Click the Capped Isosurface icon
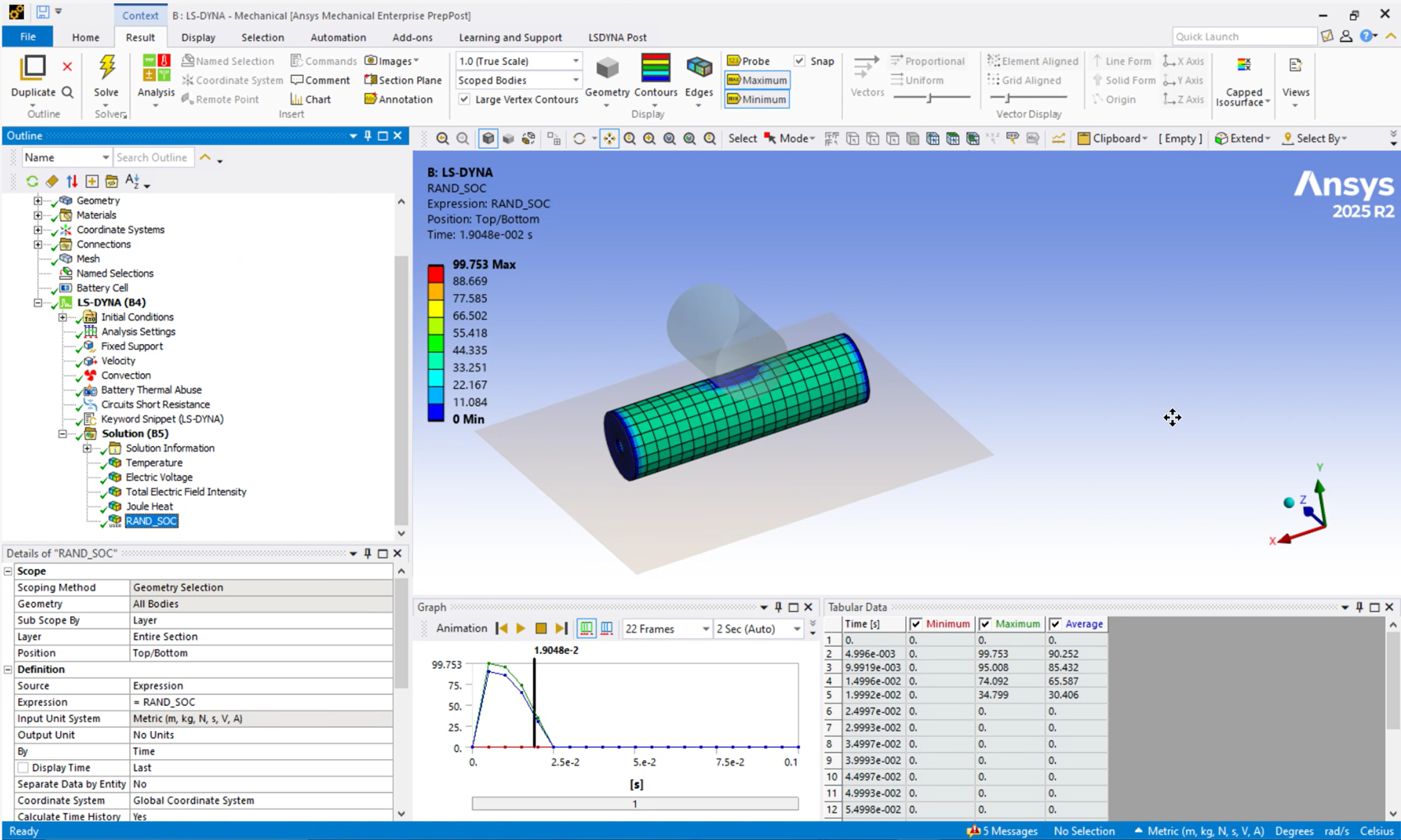The height and width of the screenshot is (840, 1401). [x=1244, y=66]
